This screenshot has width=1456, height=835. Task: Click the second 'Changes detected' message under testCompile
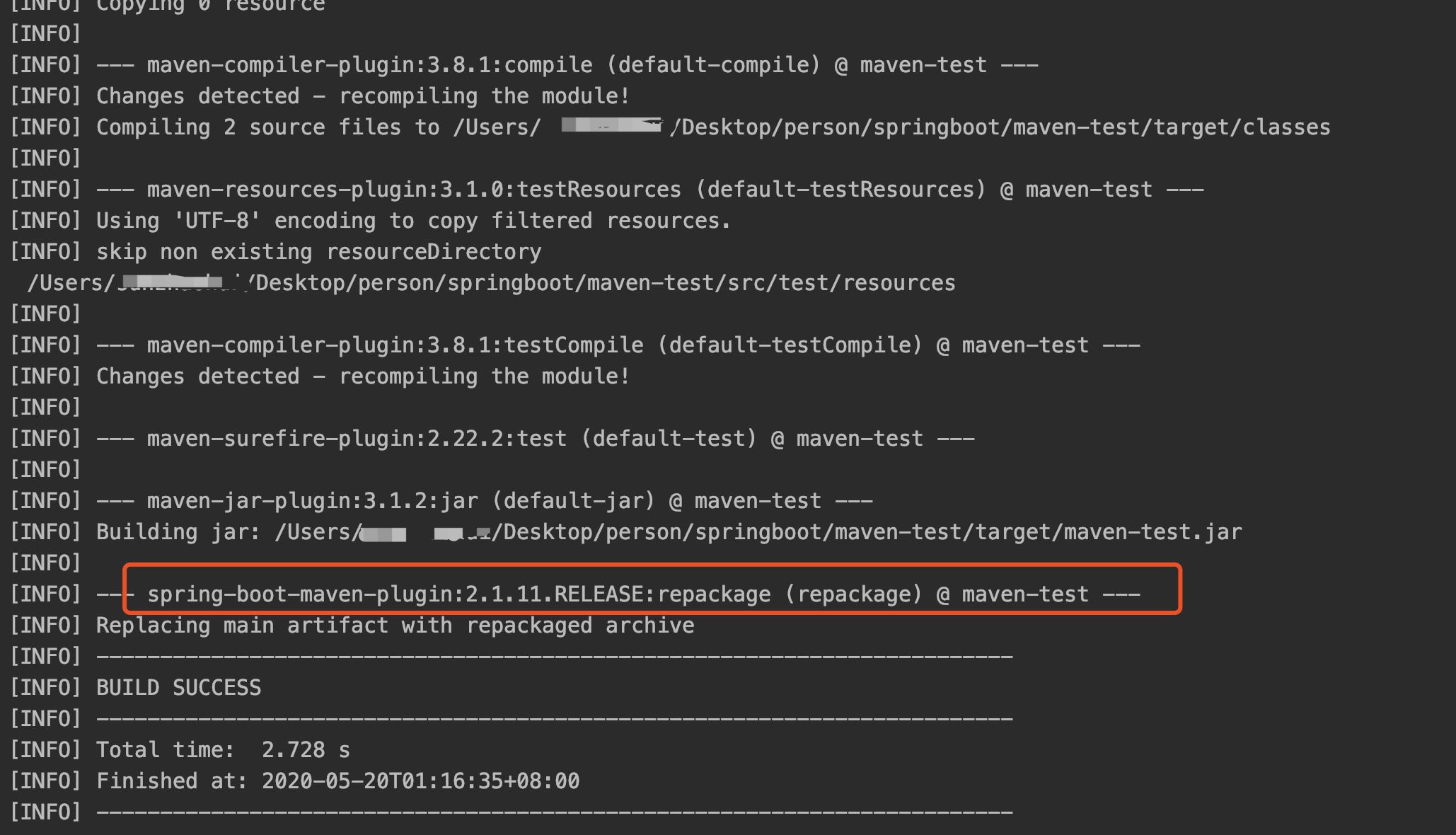click(x=362, y=376)
